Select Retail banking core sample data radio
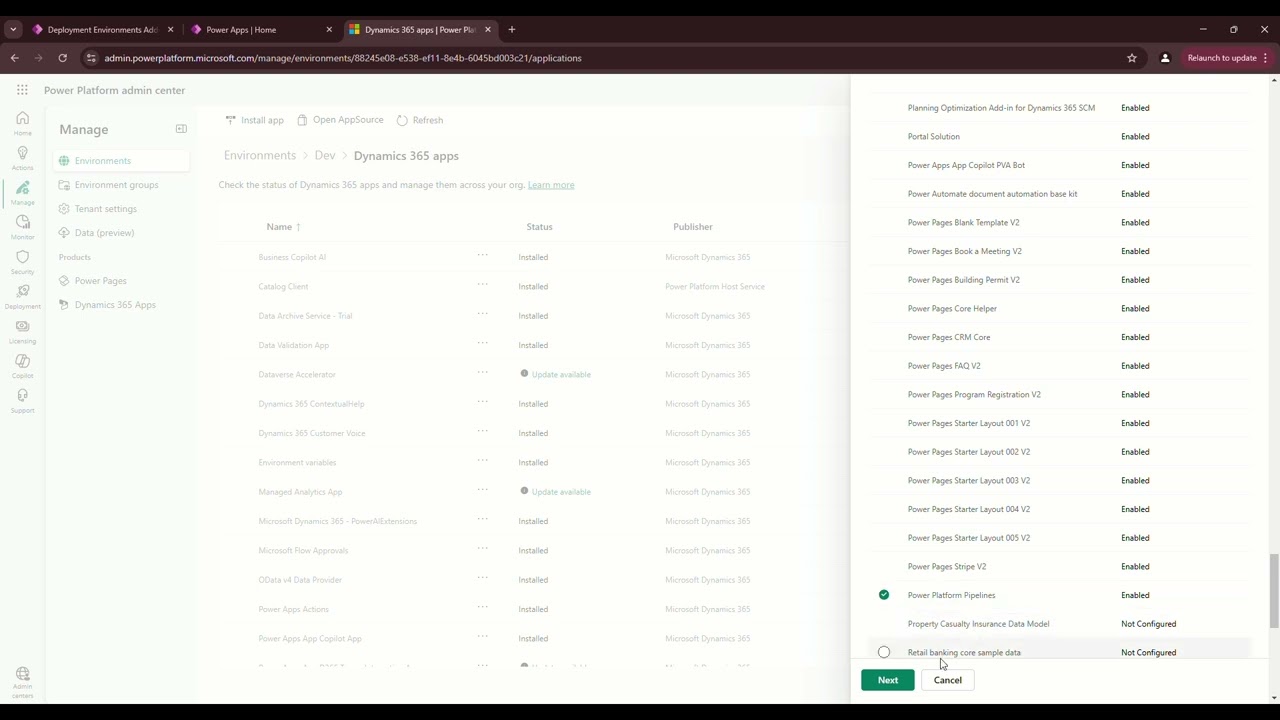Screen dimensions: 1280x720 884,652
